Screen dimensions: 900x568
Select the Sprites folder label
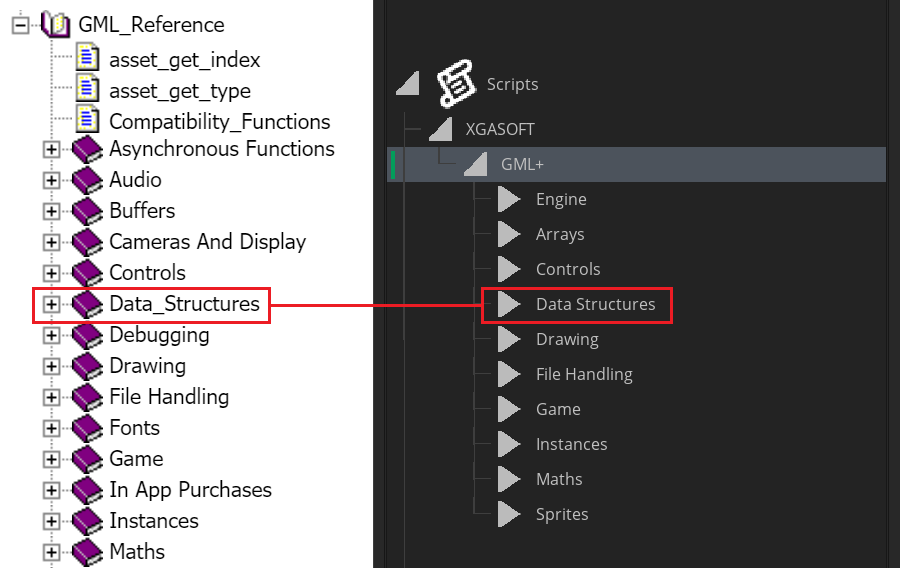pyautogui.click(x=562, y=514)
